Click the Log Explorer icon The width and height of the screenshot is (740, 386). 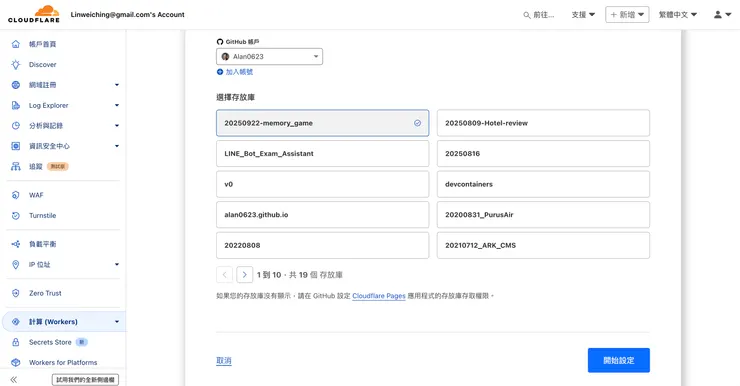(16, 105)
